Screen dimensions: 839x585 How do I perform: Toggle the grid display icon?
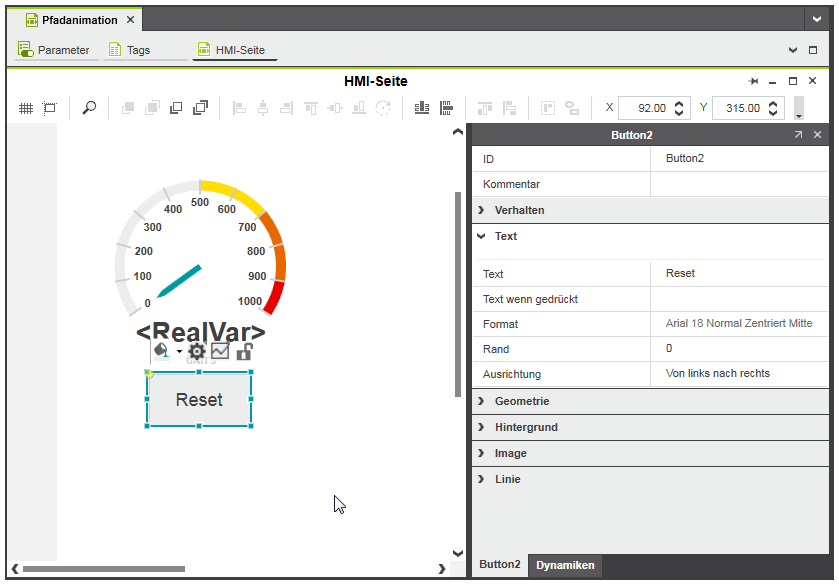pos(26,108)
